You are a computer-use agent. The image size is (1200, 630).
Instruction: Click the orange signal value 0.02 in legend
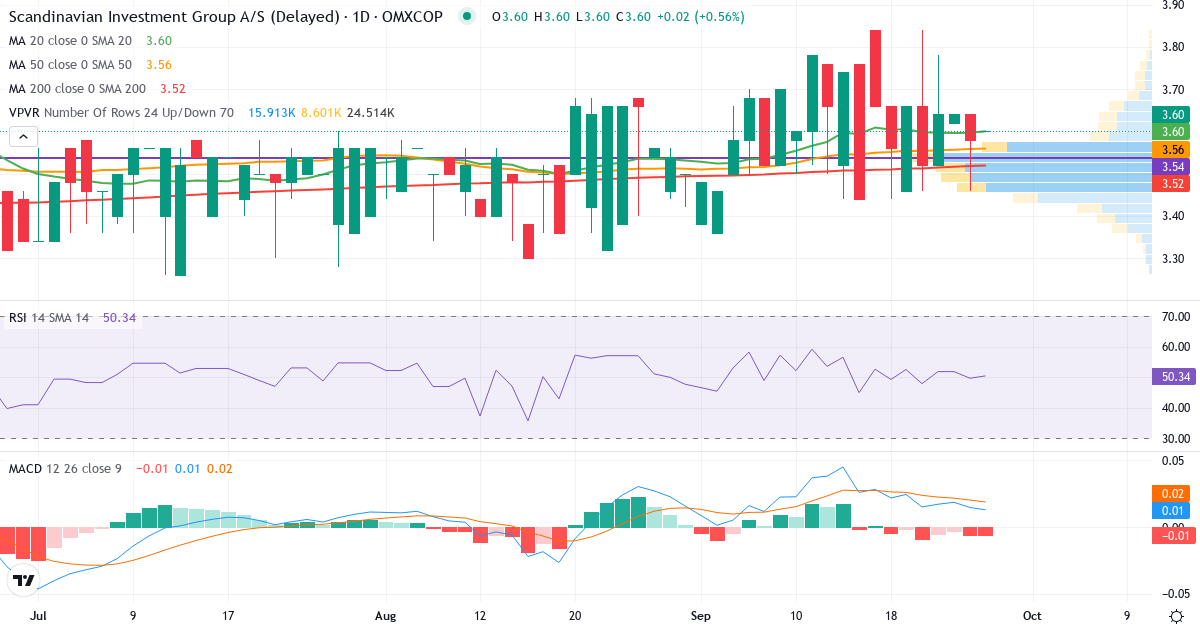[x=219, y=468]
